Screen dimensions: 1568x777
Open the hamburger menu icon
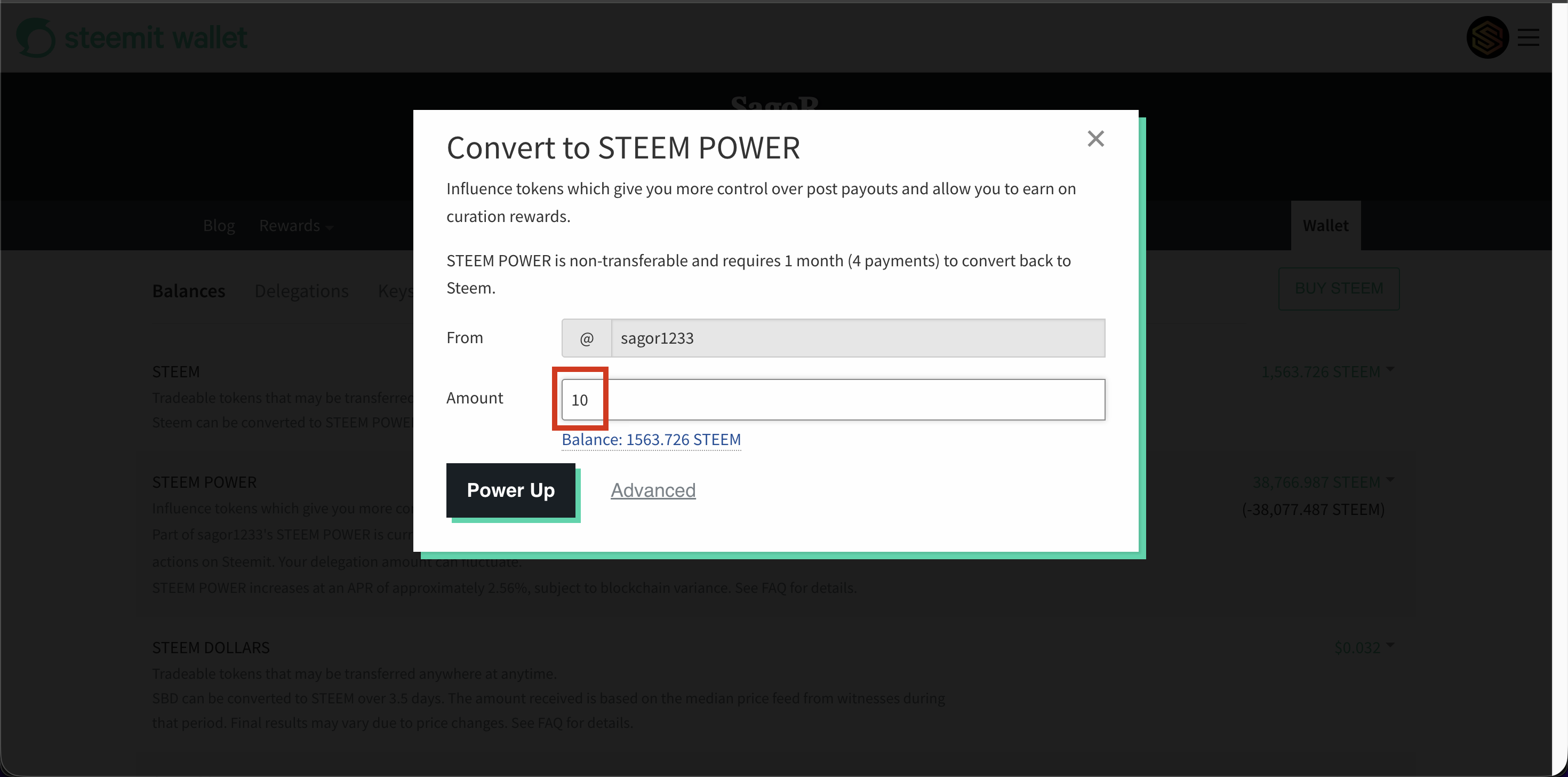(1528, 37)
